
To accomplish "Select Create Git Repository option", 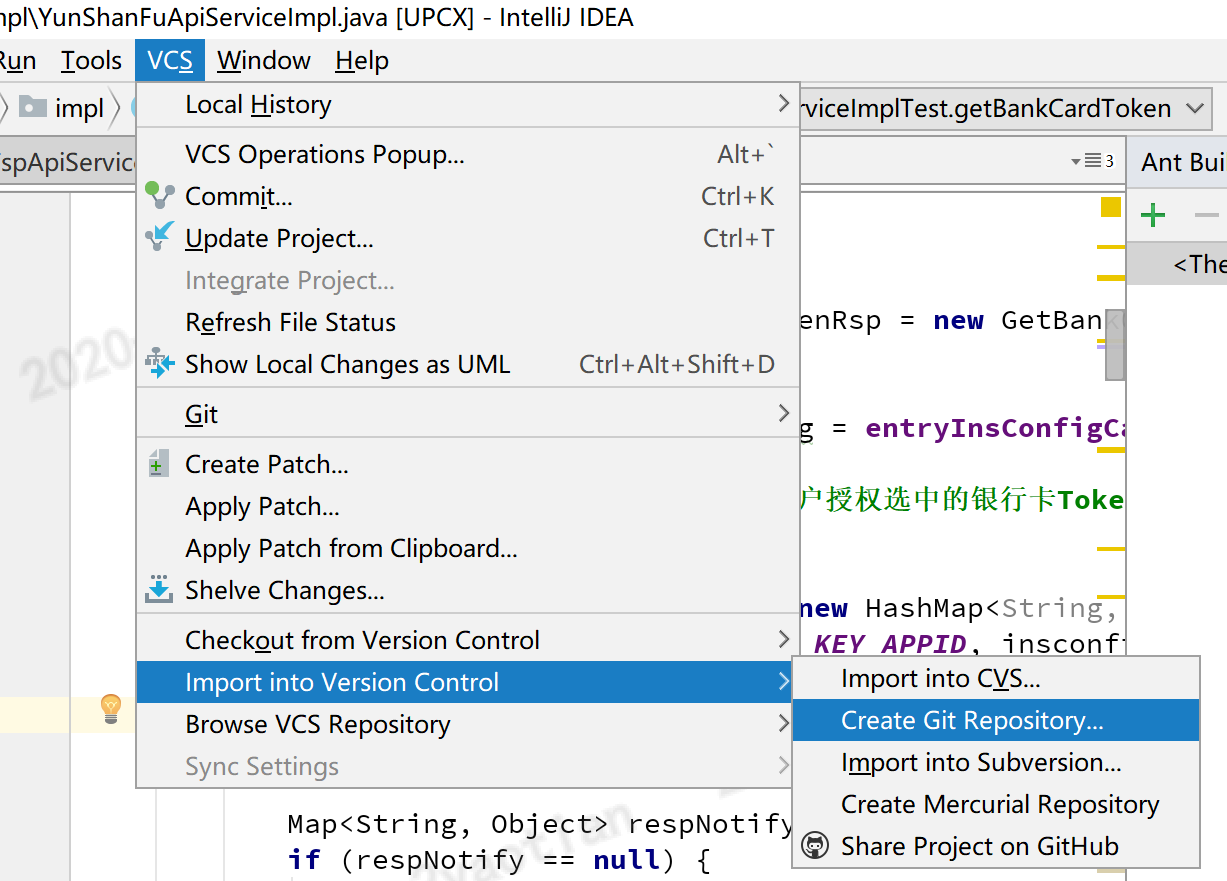I will coord(972,721).
